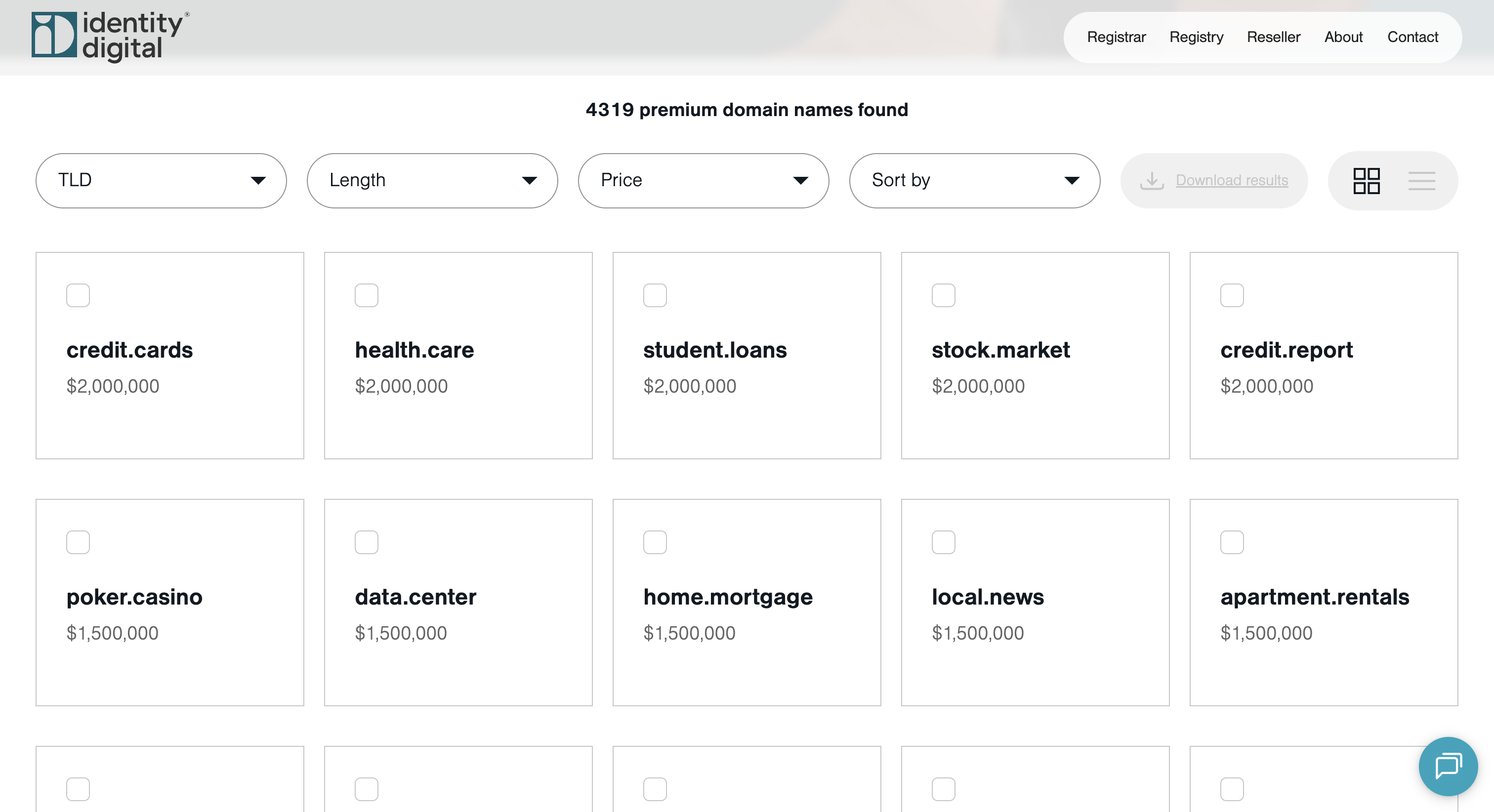Screen dimensions: 1494x812
Task: Switch to list view layout
Action: (x=1421, y=181)
